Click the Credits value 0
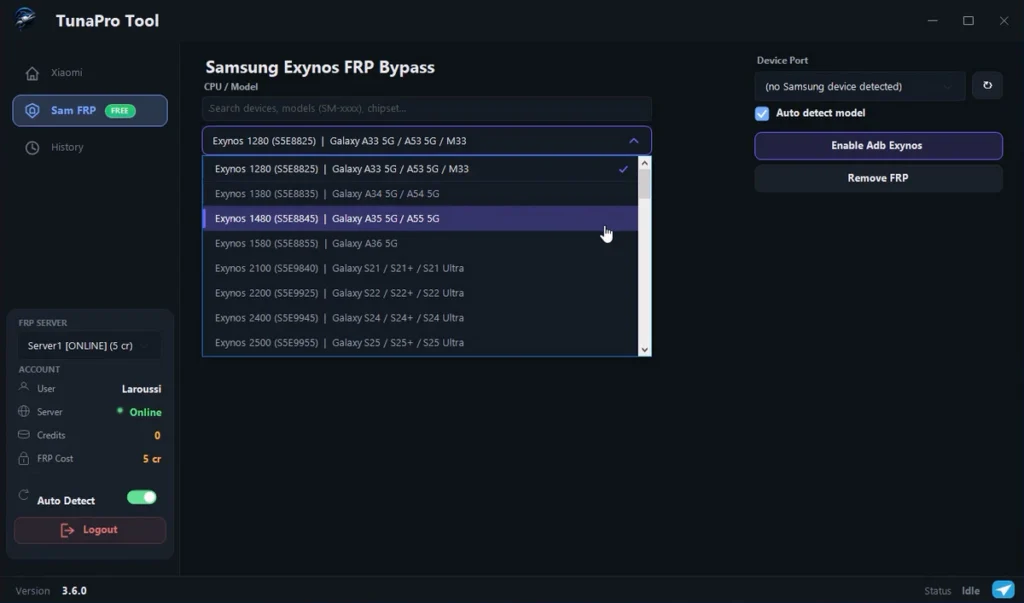This screenshot has width=1024, height=603. tap(157, 435)
